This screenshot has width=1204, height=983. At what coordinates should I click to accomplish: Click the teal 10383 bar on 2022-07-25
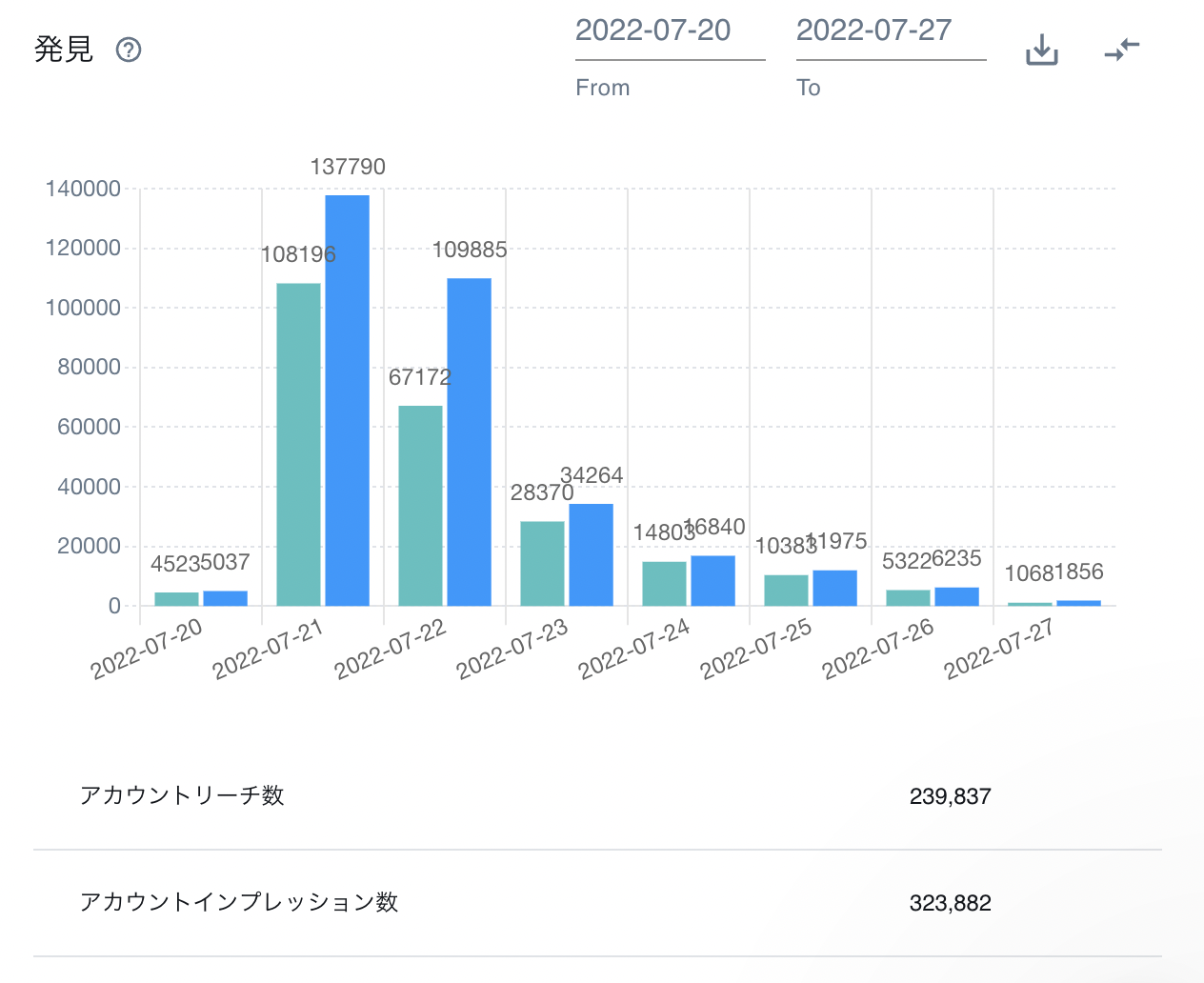click(786, 590)
